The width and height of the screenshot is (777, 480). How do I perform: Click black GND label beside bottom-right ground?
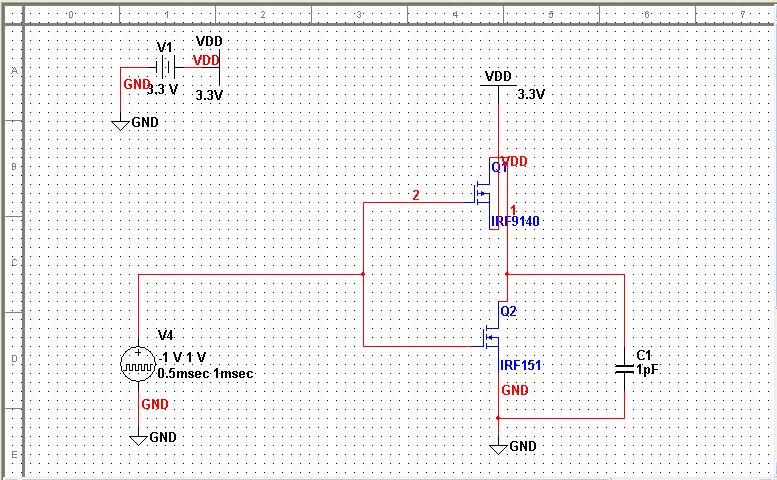coord(523,446)
